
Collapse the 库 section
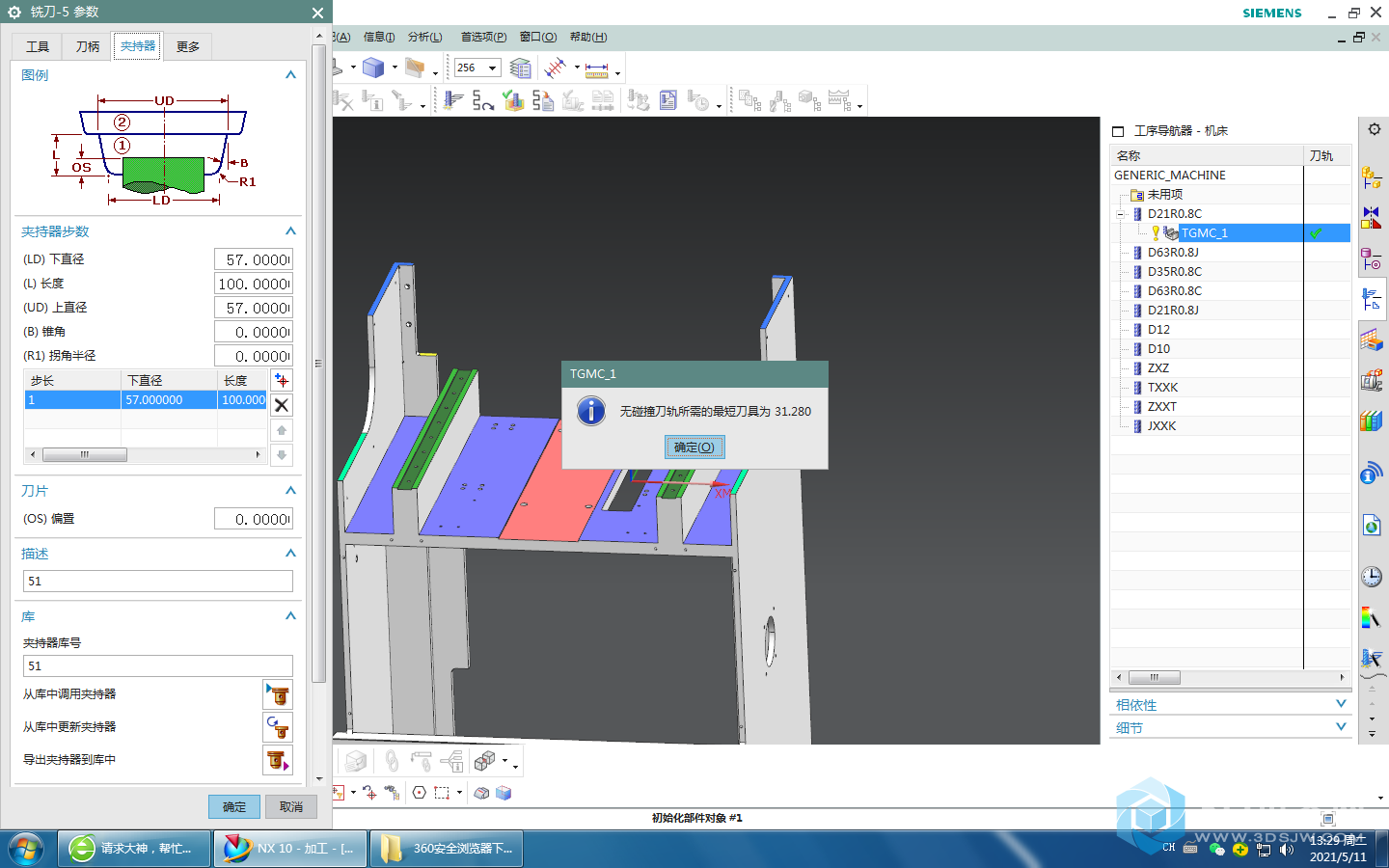pos(290,615)
